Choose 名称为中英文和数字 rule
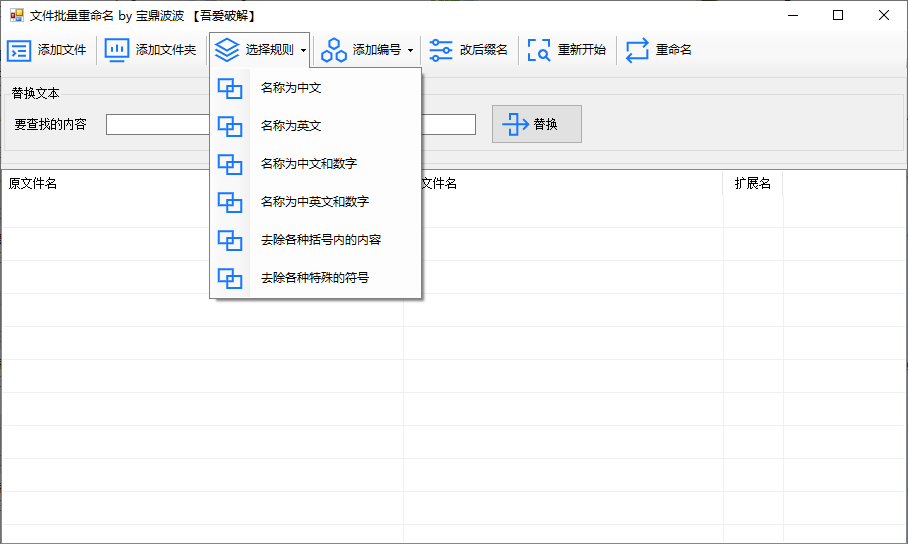The height and width of the screenshot is (544, 908). (314, 202)
